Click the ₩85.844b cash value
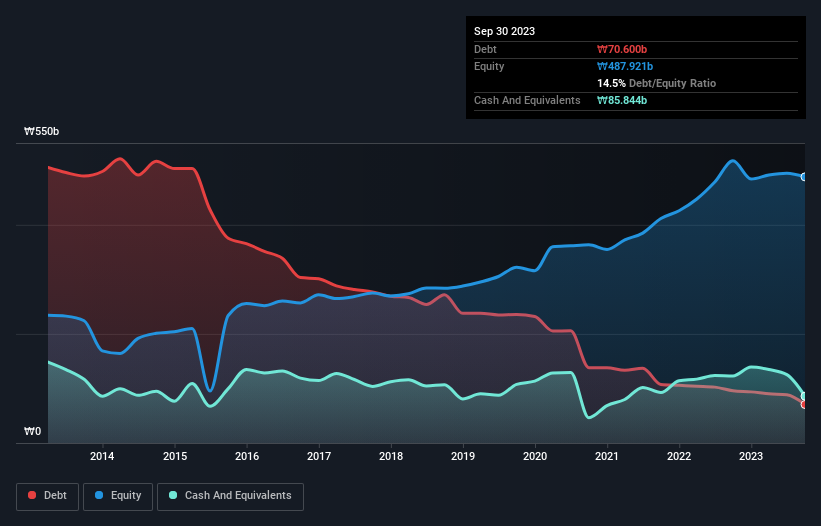The width and height of the screenshot is (821, 526). (x=622, y=100)
